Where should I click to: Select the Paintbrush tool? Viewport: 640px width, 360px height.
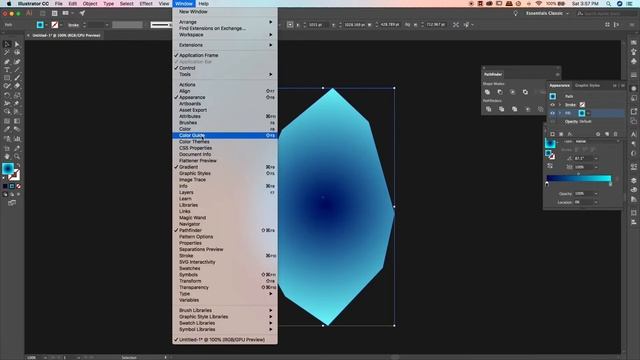tap(17, 78)
